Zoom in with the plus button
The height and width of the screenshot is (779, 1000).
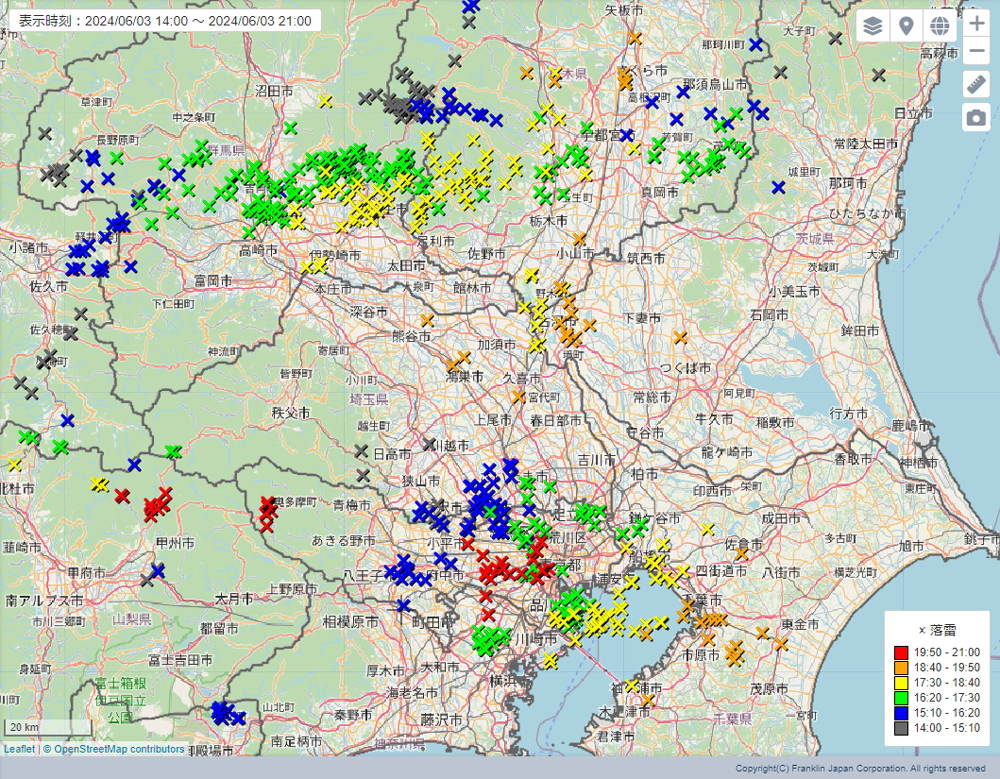point(976,24)
